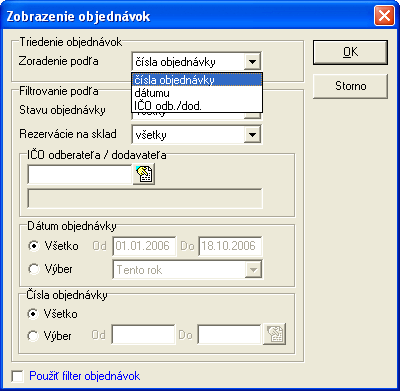Image resolution: width=400 pixels, height=391 pixels.
Task: Click the 'Rezervácie na sklad' label
Action: [x=68, y=134]
